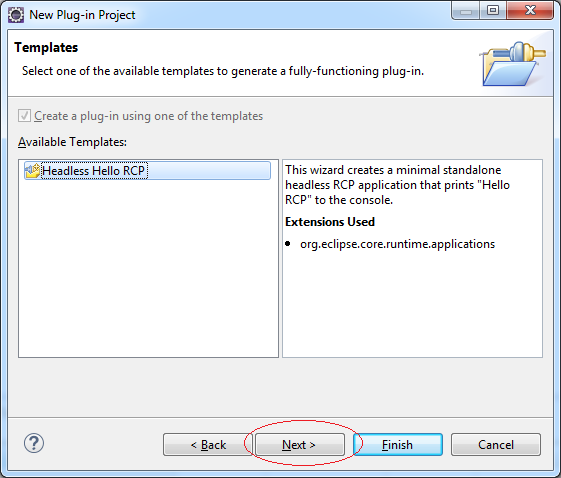The height and width of the screenshot is (478, 561).
Task: Click the template description text pane
Action: click(x=412, y=258)
